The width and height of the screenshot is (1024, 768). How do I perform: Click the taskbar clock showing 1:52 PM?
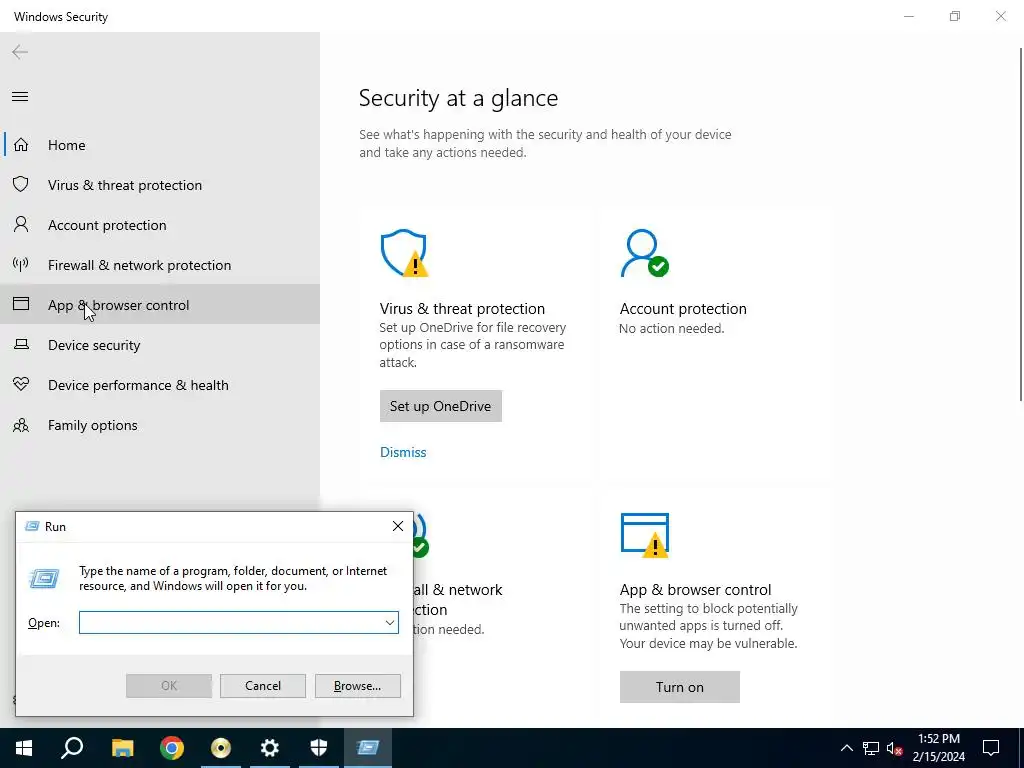click(938, 748)
